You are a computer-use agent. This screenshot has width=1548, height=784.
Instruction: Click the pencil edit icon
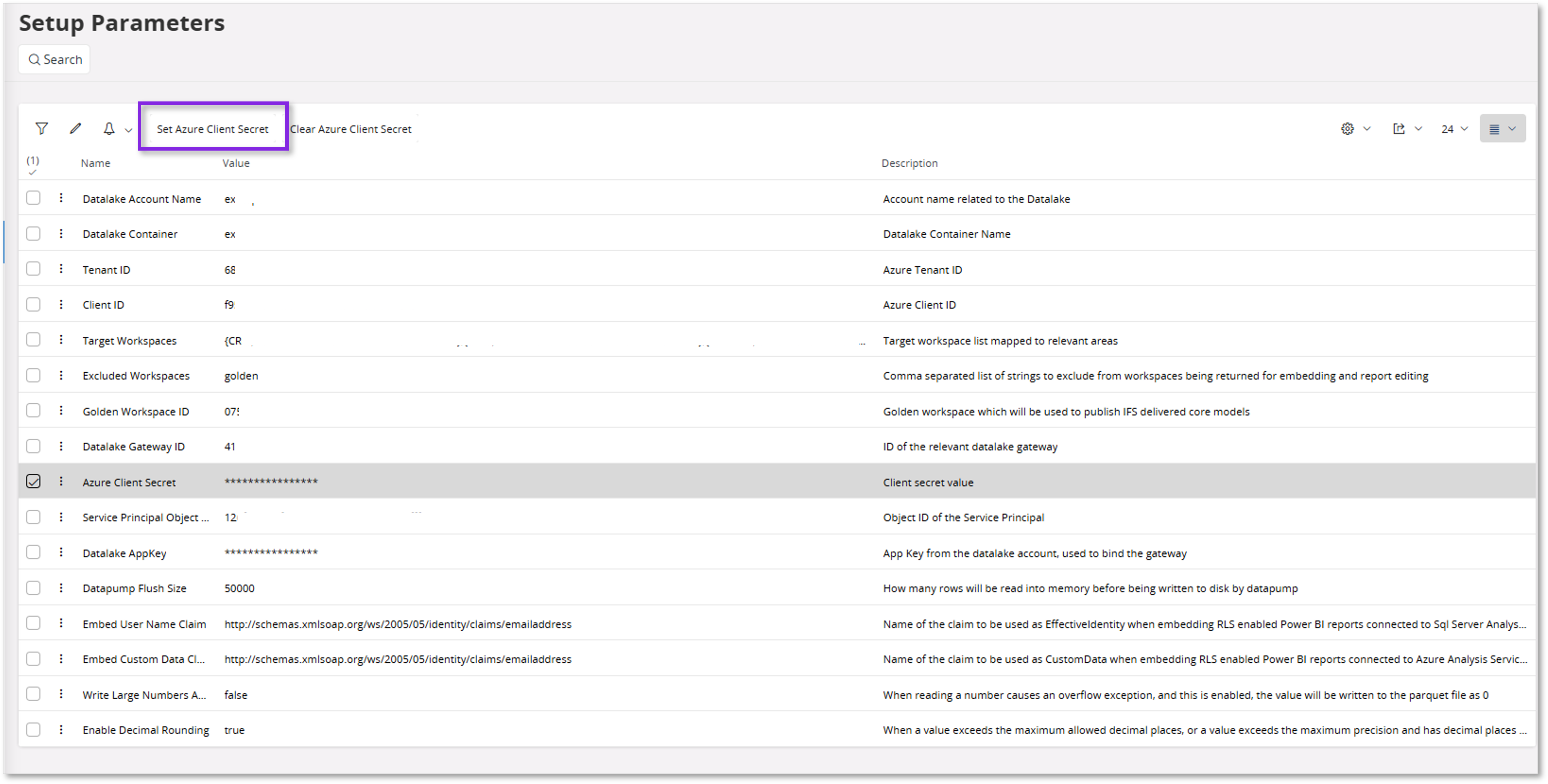tap(75, 129)
